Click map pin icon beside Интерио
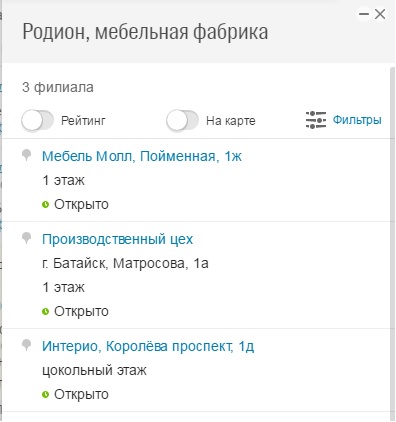396x422 pixels. tap(27, 345)
